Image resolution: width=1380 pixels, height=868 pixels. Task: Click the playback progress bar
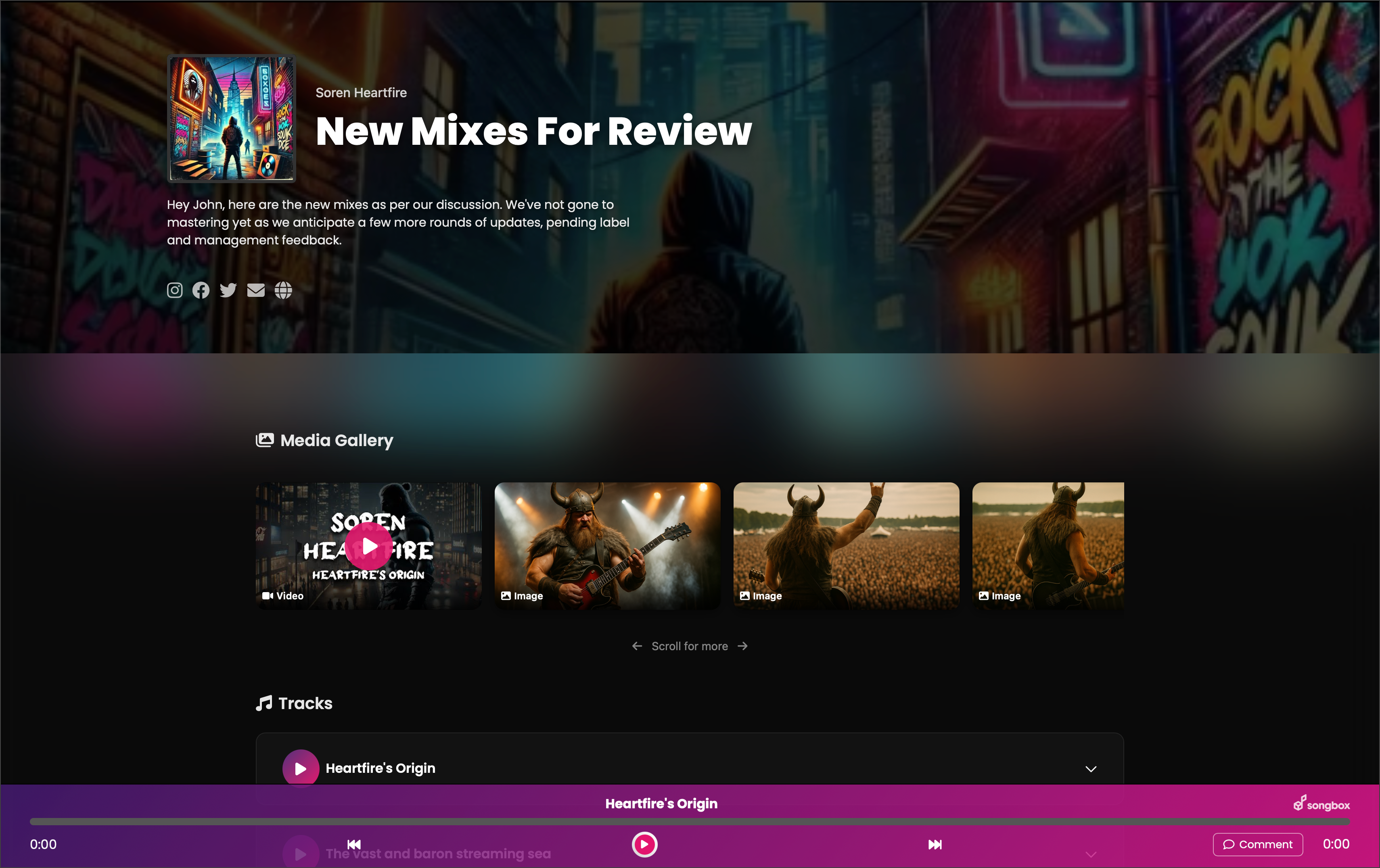(690, 821)
